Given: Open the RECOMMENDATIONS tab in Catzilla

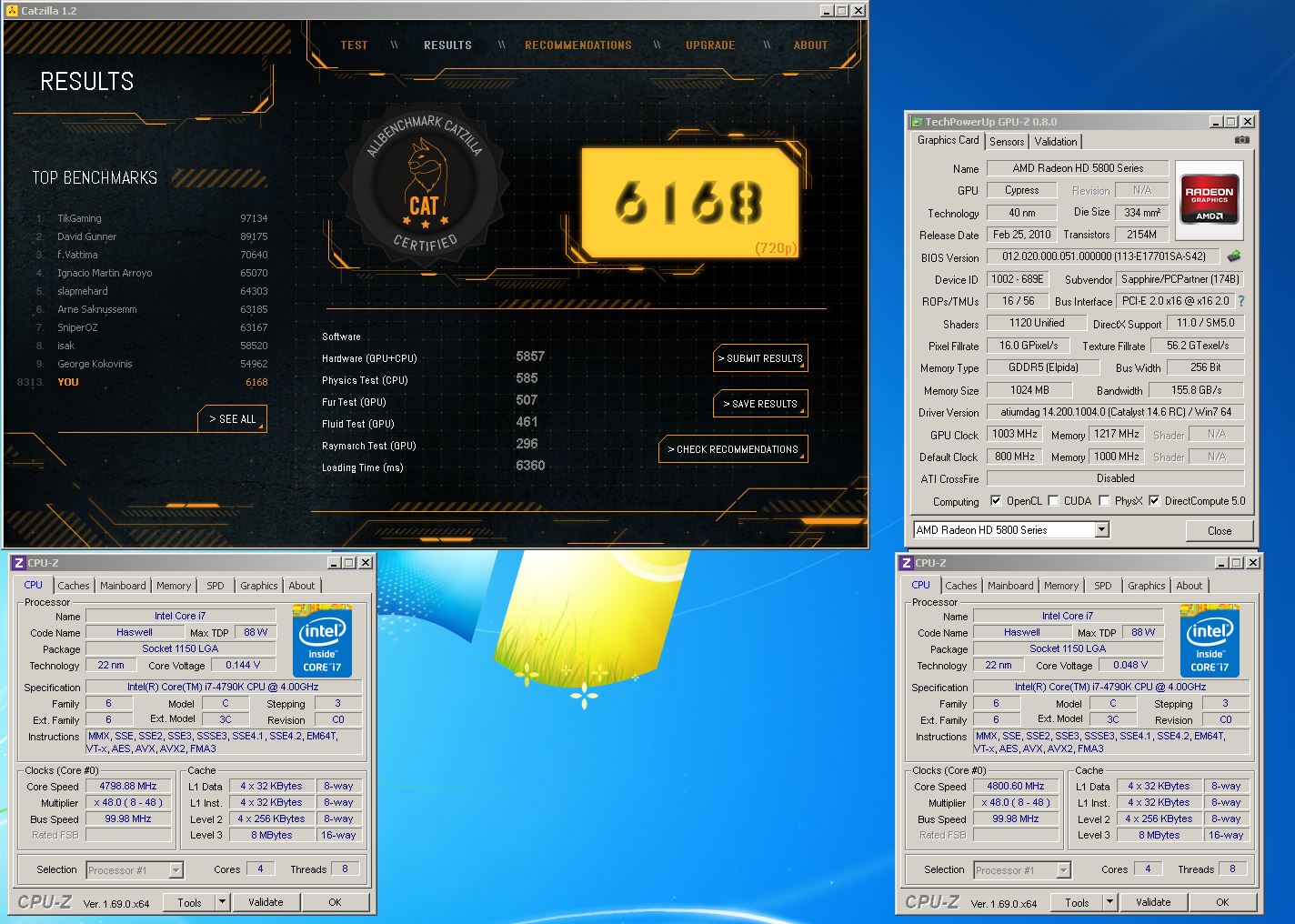Looking at the screenshot, I should click(578, 45).
